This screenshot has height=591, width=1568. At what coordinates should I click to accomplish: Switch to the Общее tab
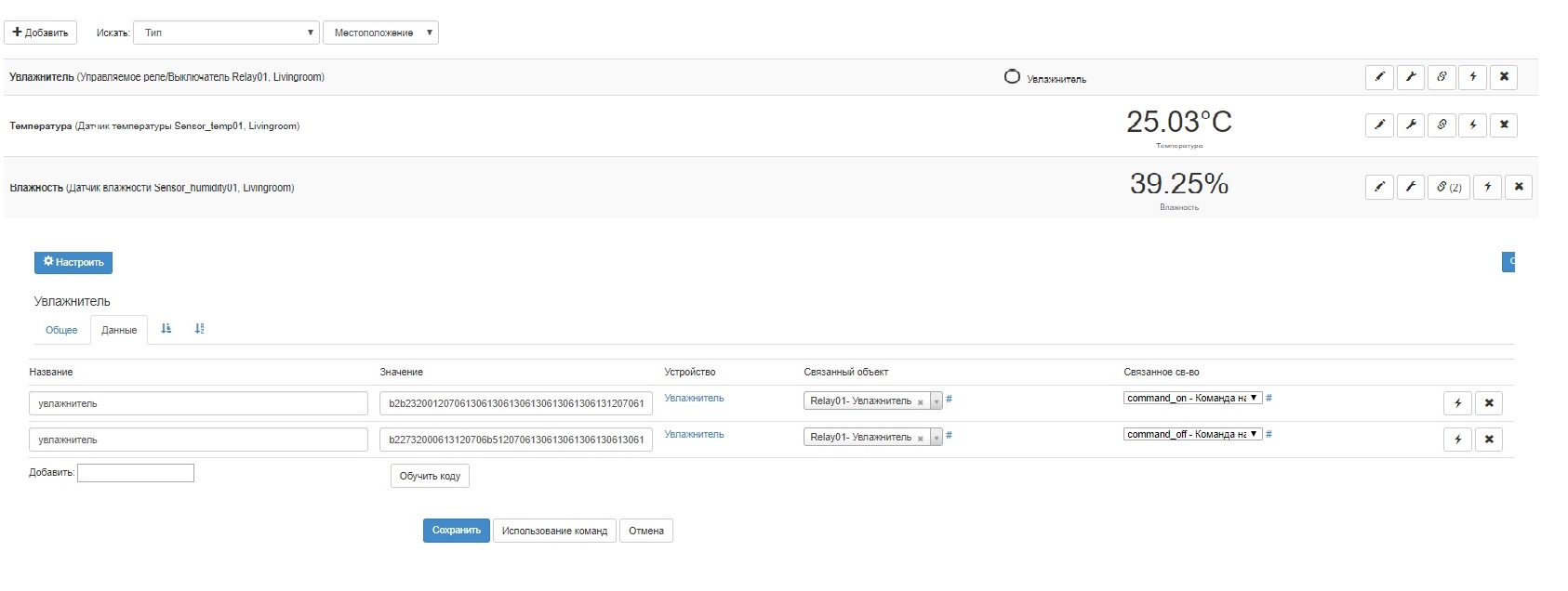pos(61,330)
